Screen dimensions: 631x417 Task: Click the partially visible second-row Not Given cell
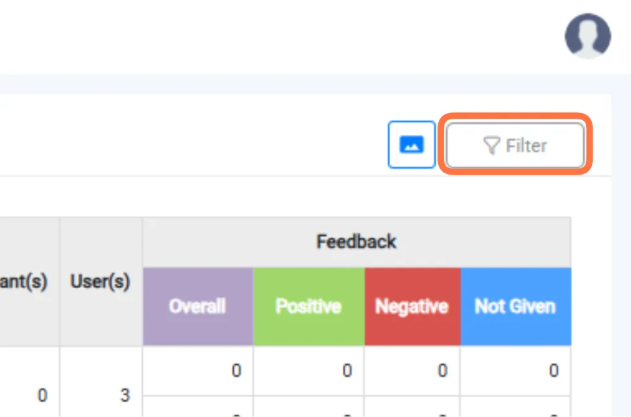[x=516, y=407]
